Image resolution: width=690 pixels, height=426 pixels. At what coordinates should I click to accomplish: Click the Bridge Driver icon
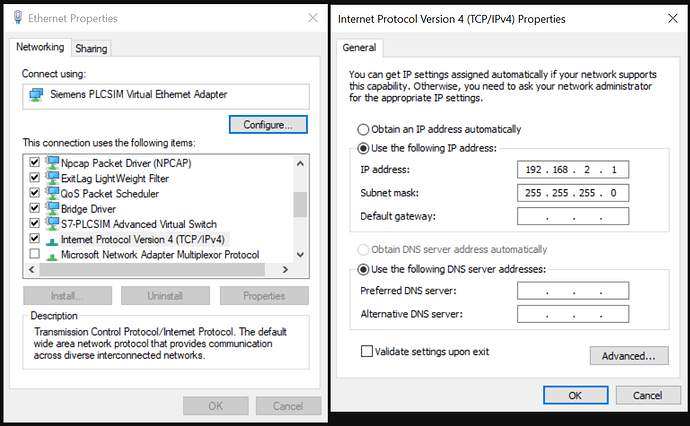(x=51, y=209)
